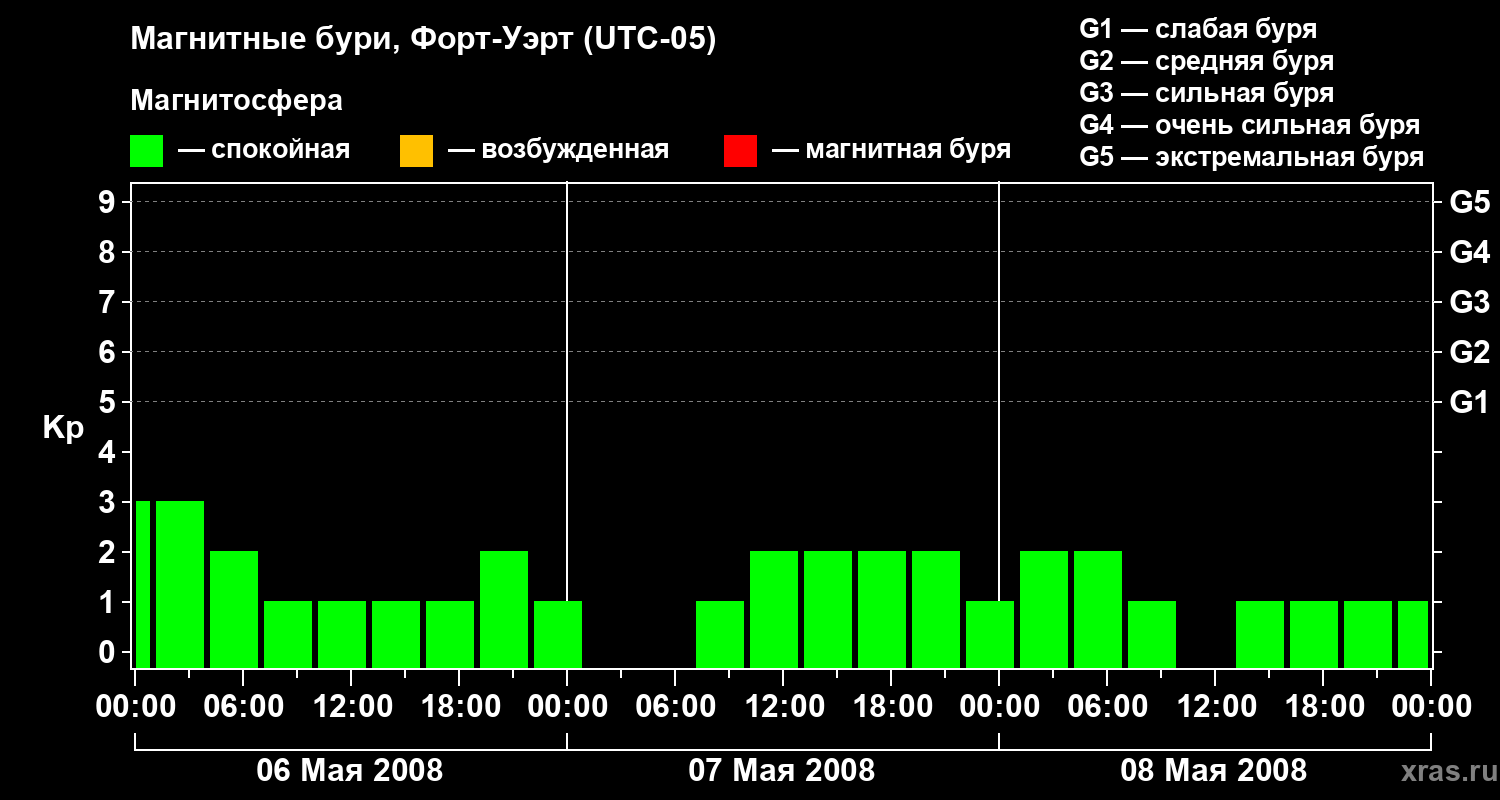Click the narrow first Kp 3 bar on 06 Мая
Image resolution: width=1500 pixels, height=800 pixels.
click(x=142, y=584)
